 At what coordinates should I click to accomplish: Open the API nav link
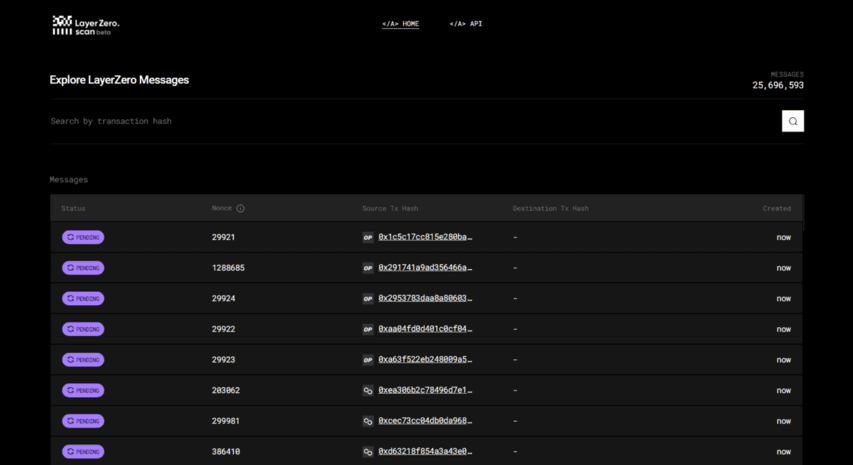point(466,24)
